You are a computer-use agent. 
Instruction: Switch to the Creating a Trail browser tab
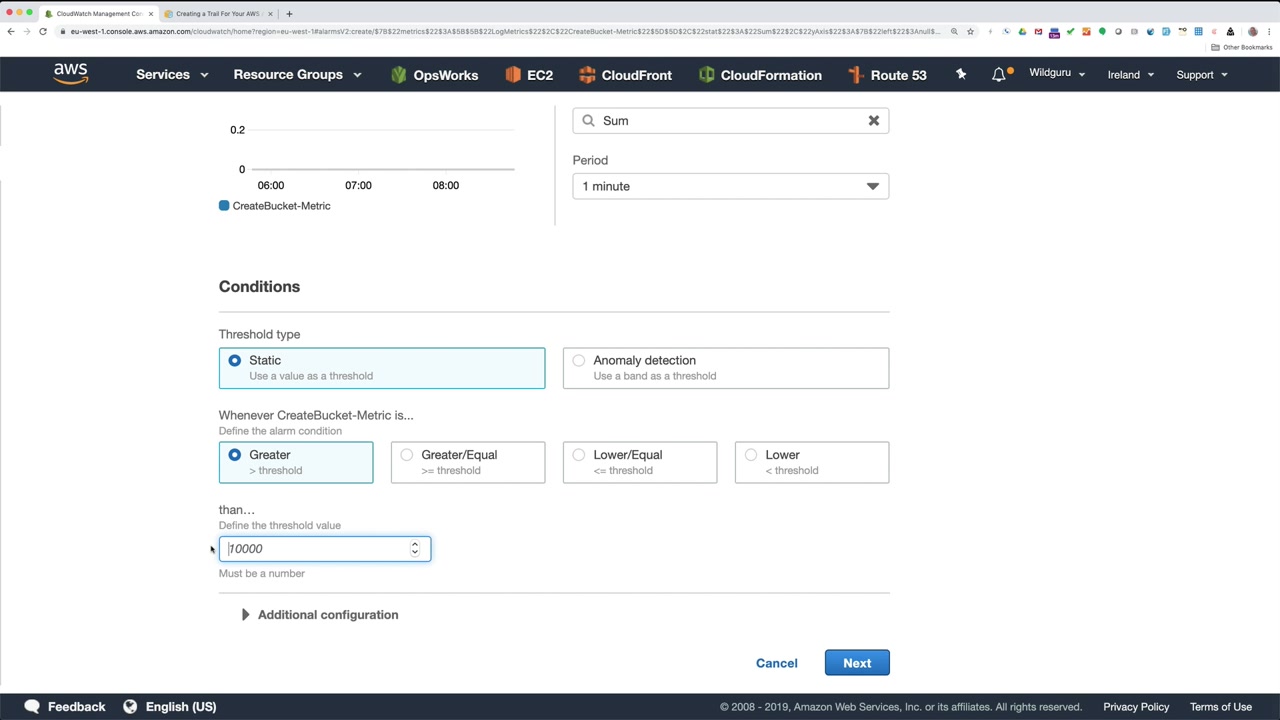click(217, 14)
